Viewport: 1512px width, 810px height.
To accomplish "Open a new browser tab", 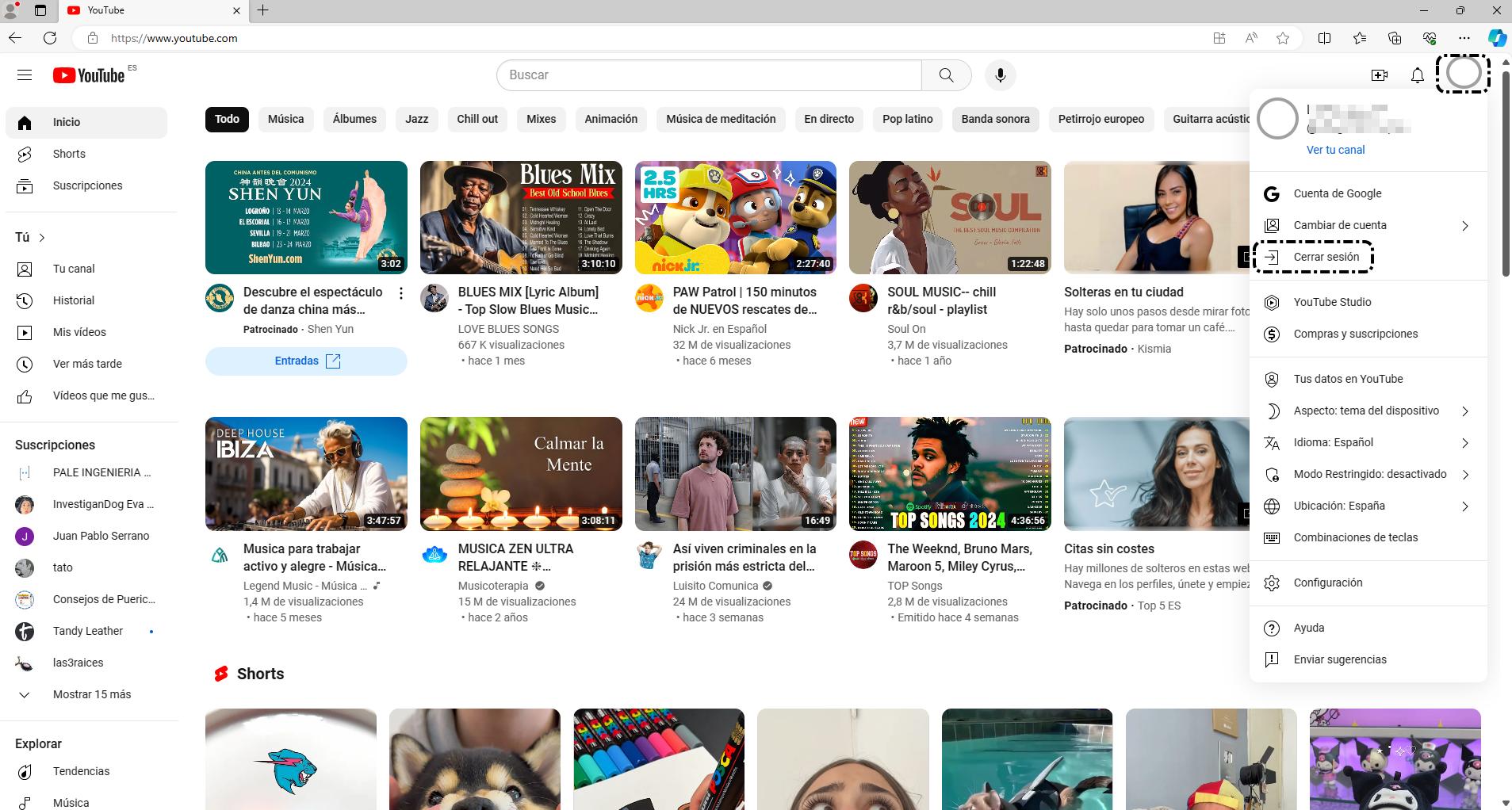I will [262, 10].
